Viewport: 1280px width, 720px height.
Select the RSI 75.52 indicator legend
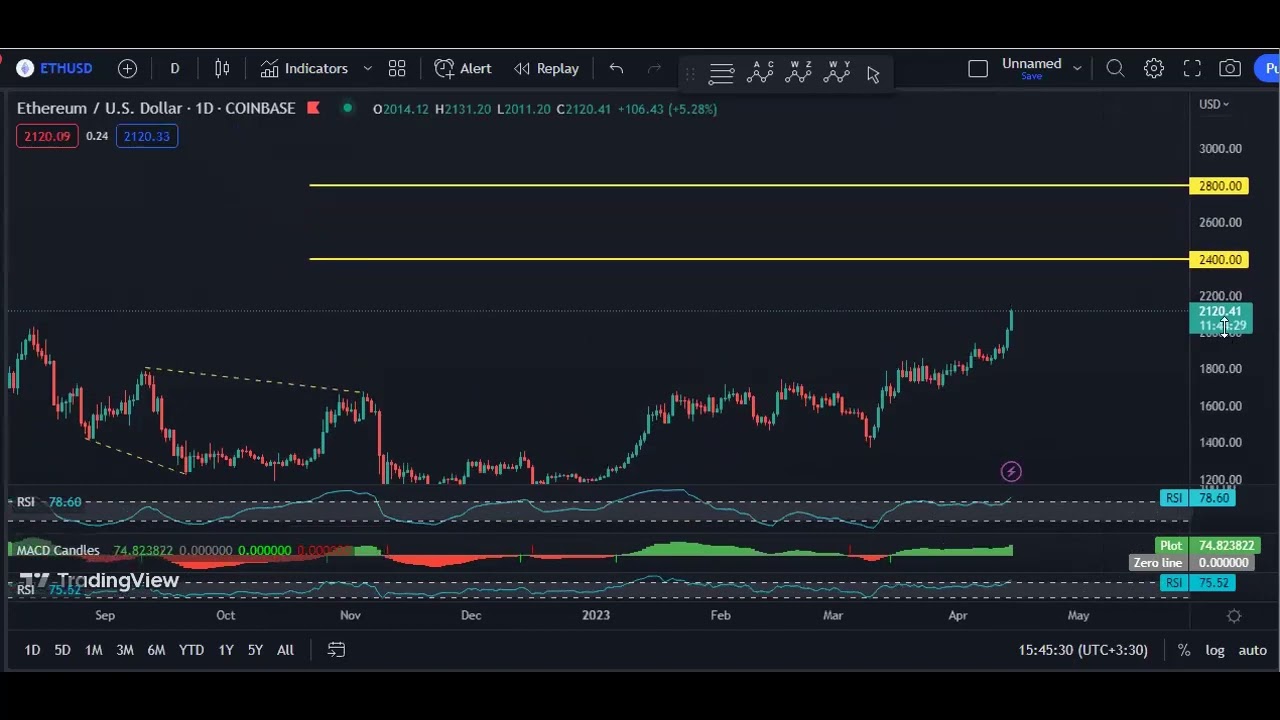click(x=50, y=590)
